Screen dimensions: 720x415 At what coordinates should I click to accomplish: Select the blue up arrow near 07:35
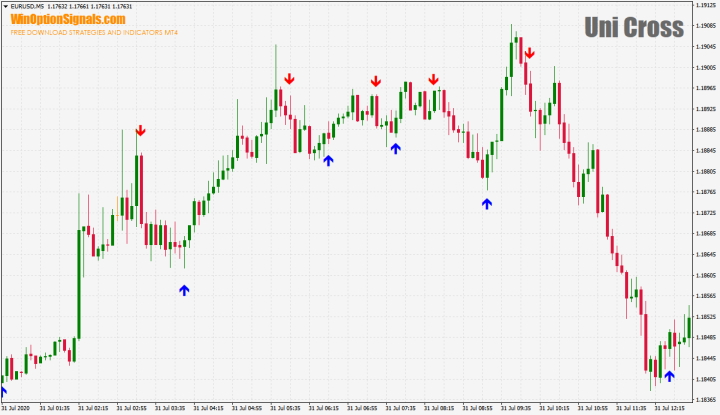click(395, 148)
